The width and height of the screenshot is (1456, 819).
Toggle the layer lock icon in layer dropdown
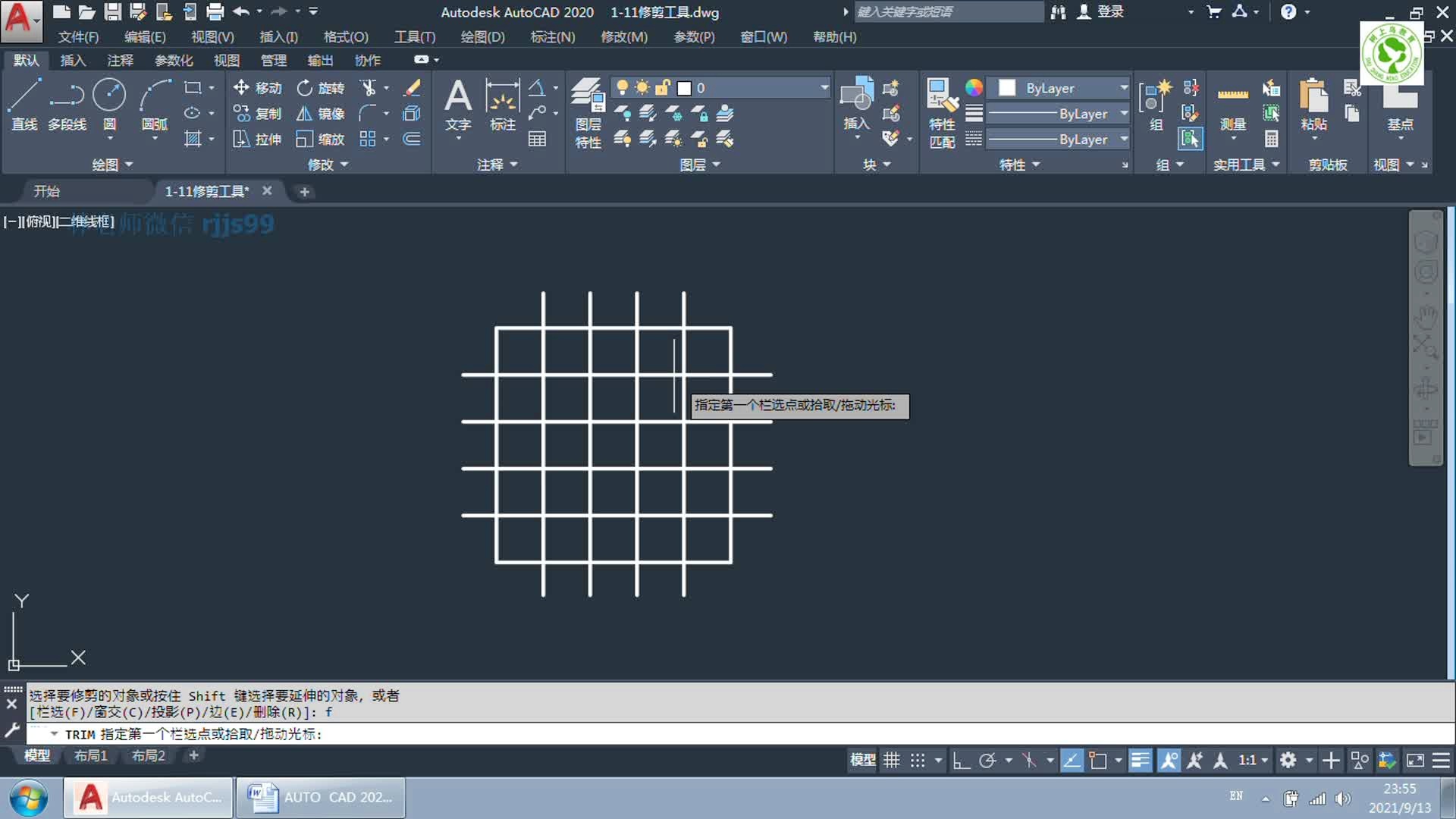coord(663,88)
